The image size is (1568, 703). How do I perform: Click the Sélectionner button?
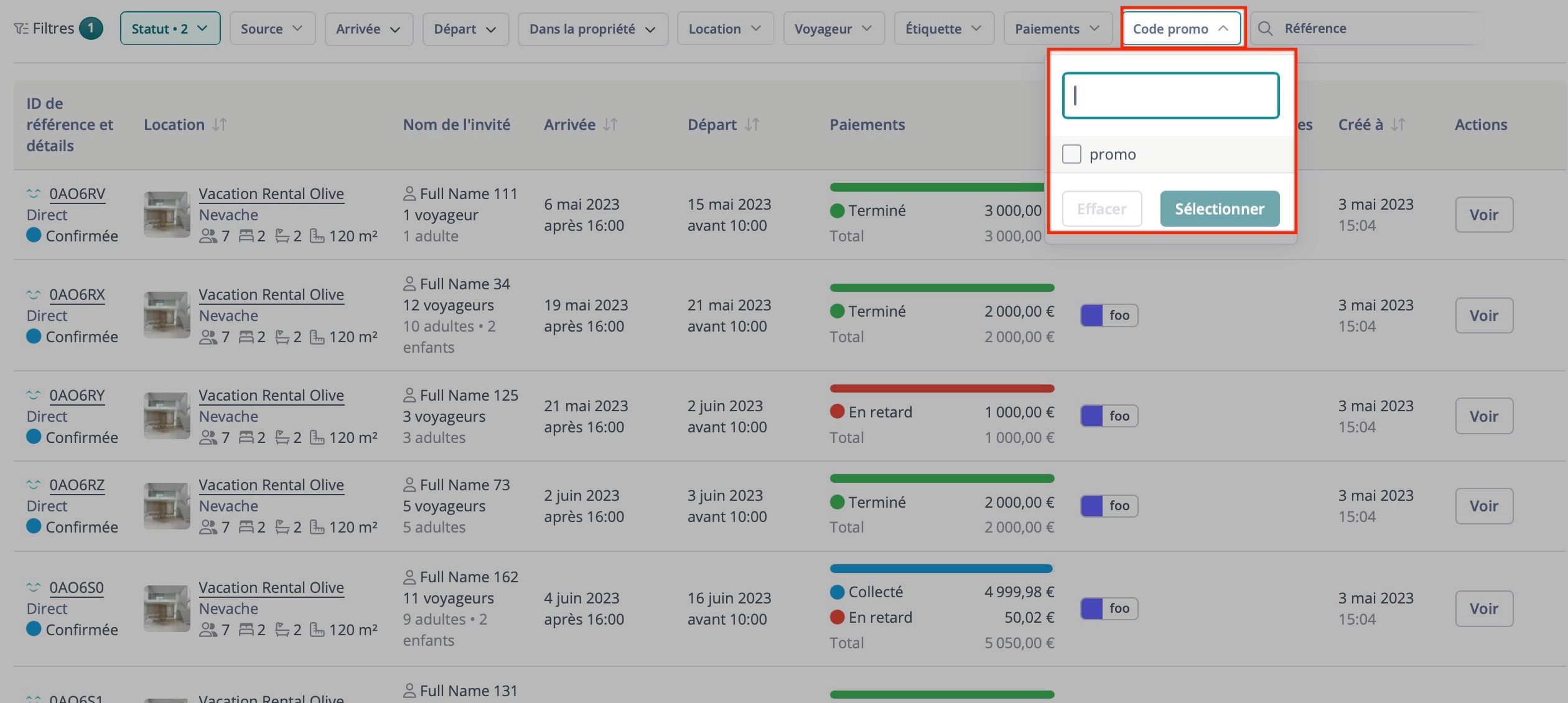pyautogui.click(x=1219, y=209)
